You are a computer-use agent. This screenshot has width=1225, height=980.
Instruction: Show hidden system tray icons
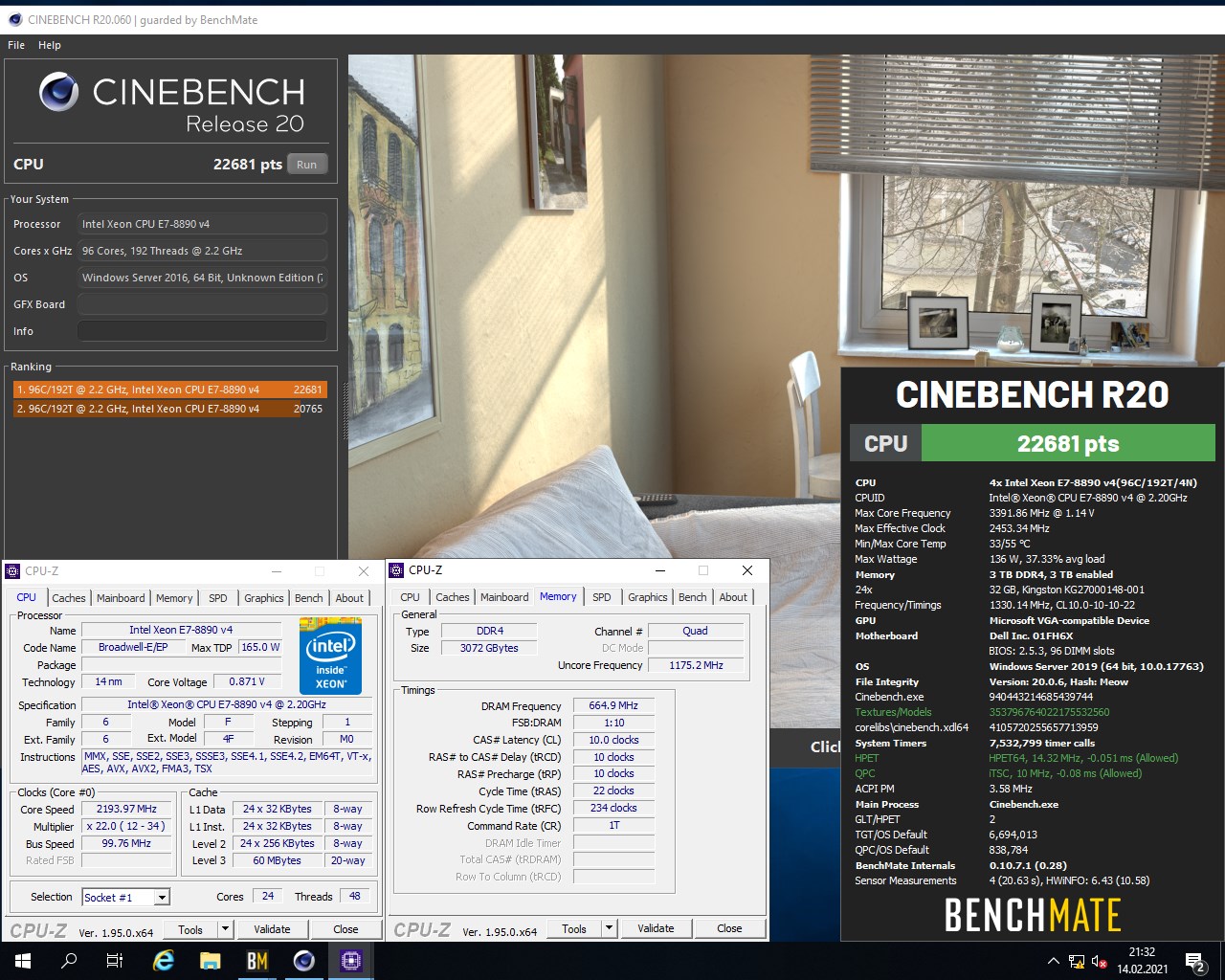(1054, 961)
